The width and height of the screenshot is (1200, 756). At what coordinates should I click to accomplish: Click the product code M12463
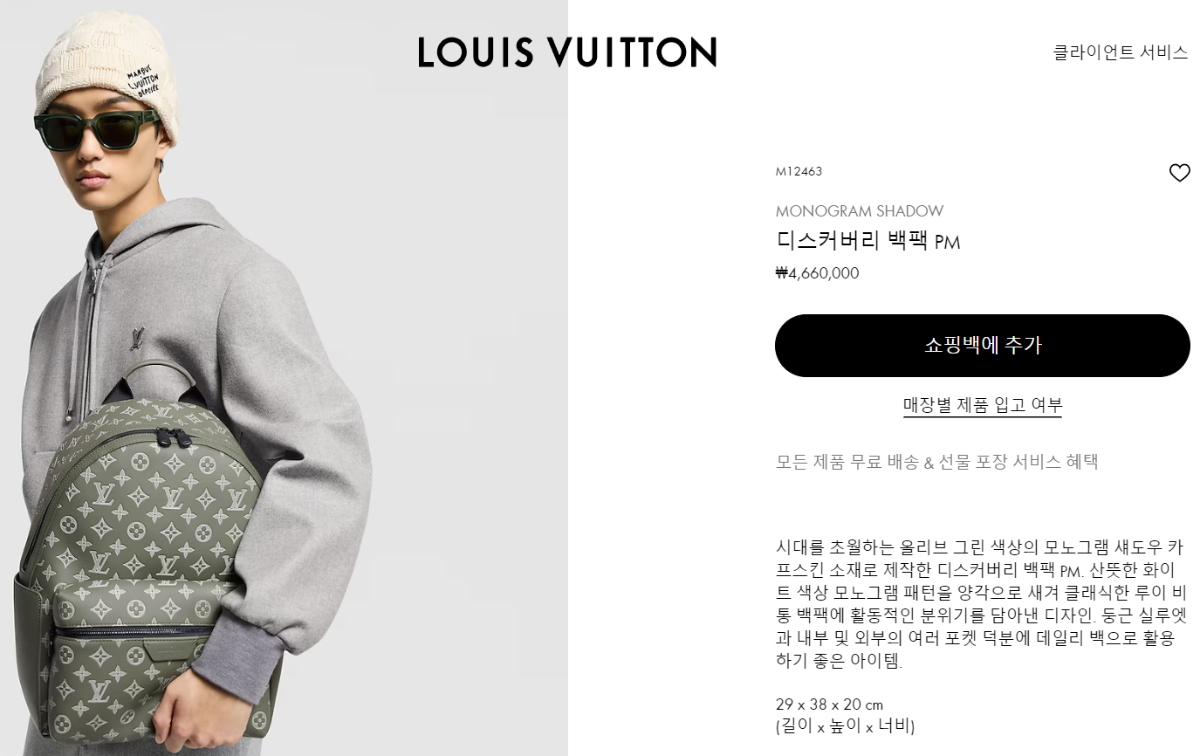coord(799,171)
